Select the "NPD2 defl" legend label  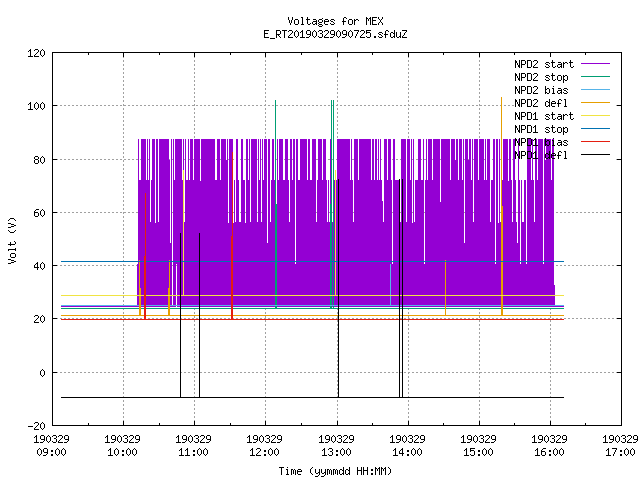pos(541,103)
